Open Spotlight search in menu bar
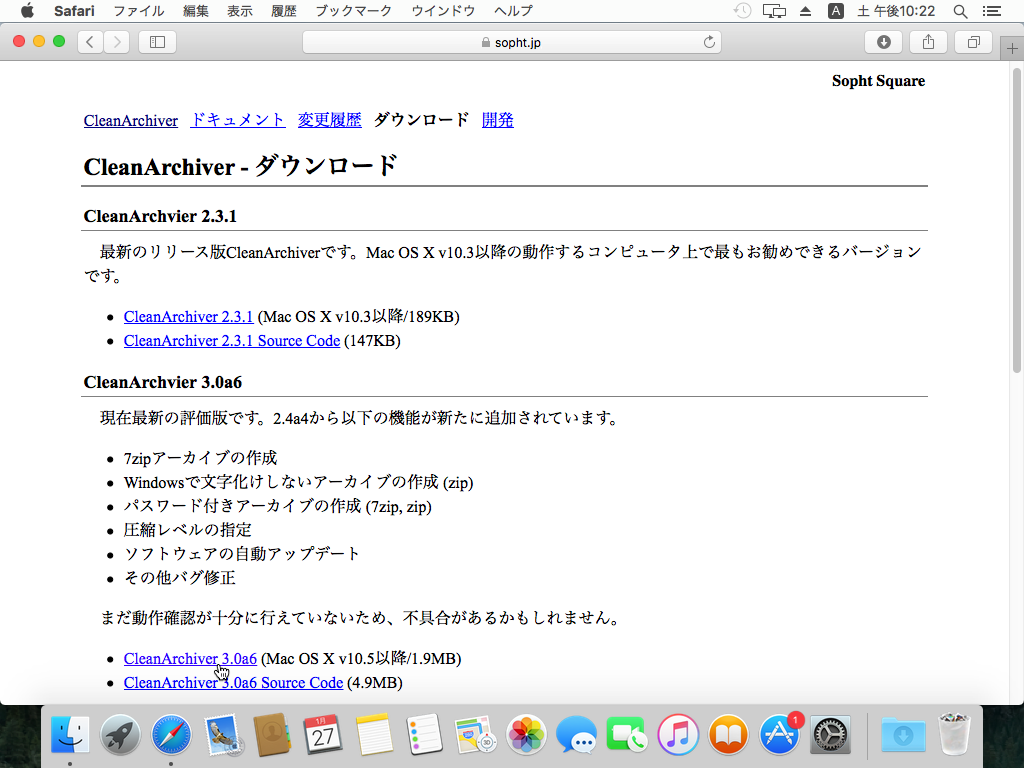 (x=960, y=11)
